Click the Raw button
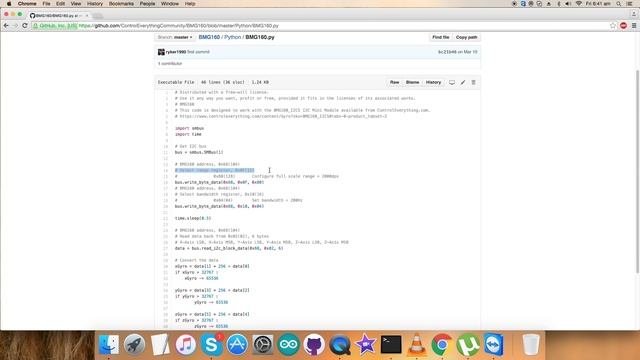640x360 pixels. (394, 82)
